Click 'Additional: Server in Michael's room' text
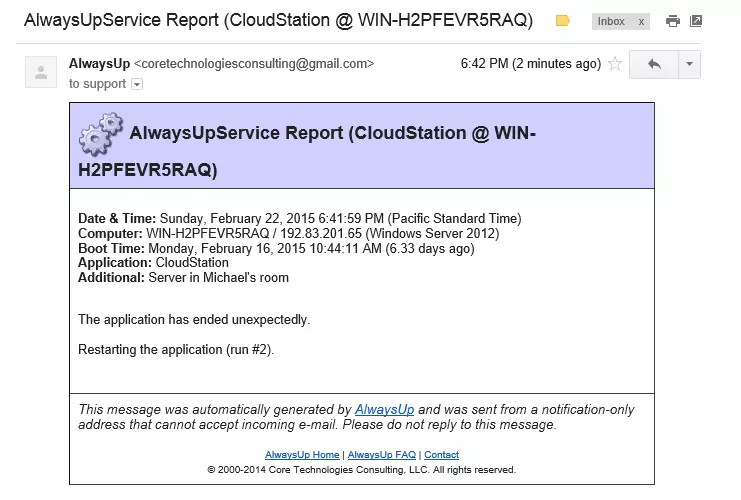Viewport: 741px width, 500px height. tap(183, 277)
